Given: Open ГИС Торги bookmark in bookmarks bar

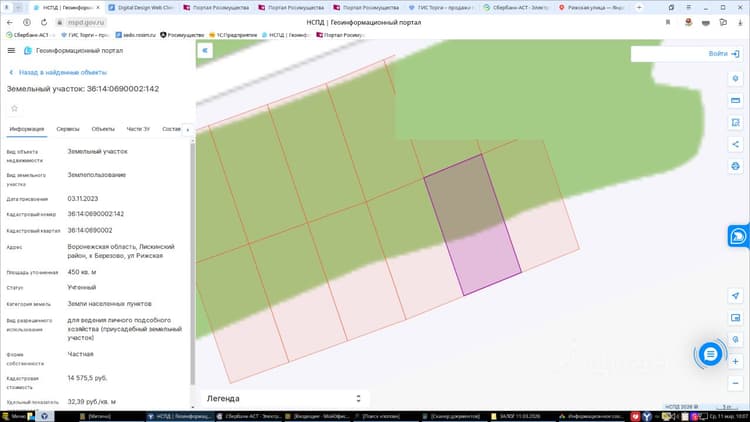Looking at the screenshot, I should (x=85, y=35).
